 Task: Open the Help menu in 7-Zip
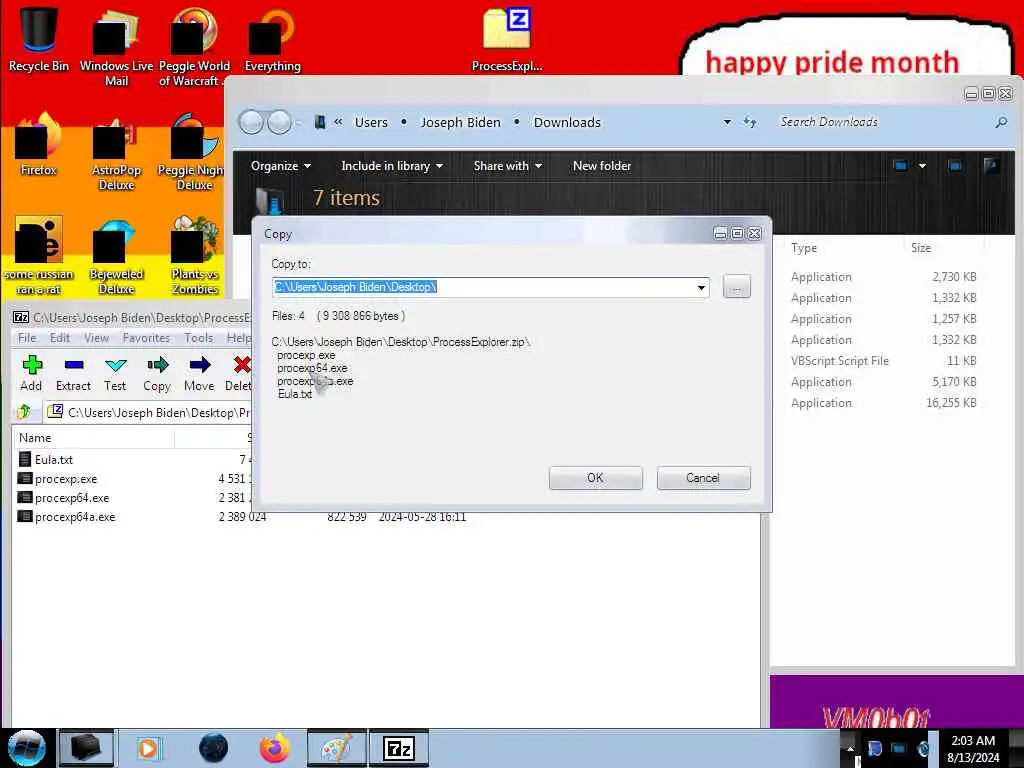(238, 338)
